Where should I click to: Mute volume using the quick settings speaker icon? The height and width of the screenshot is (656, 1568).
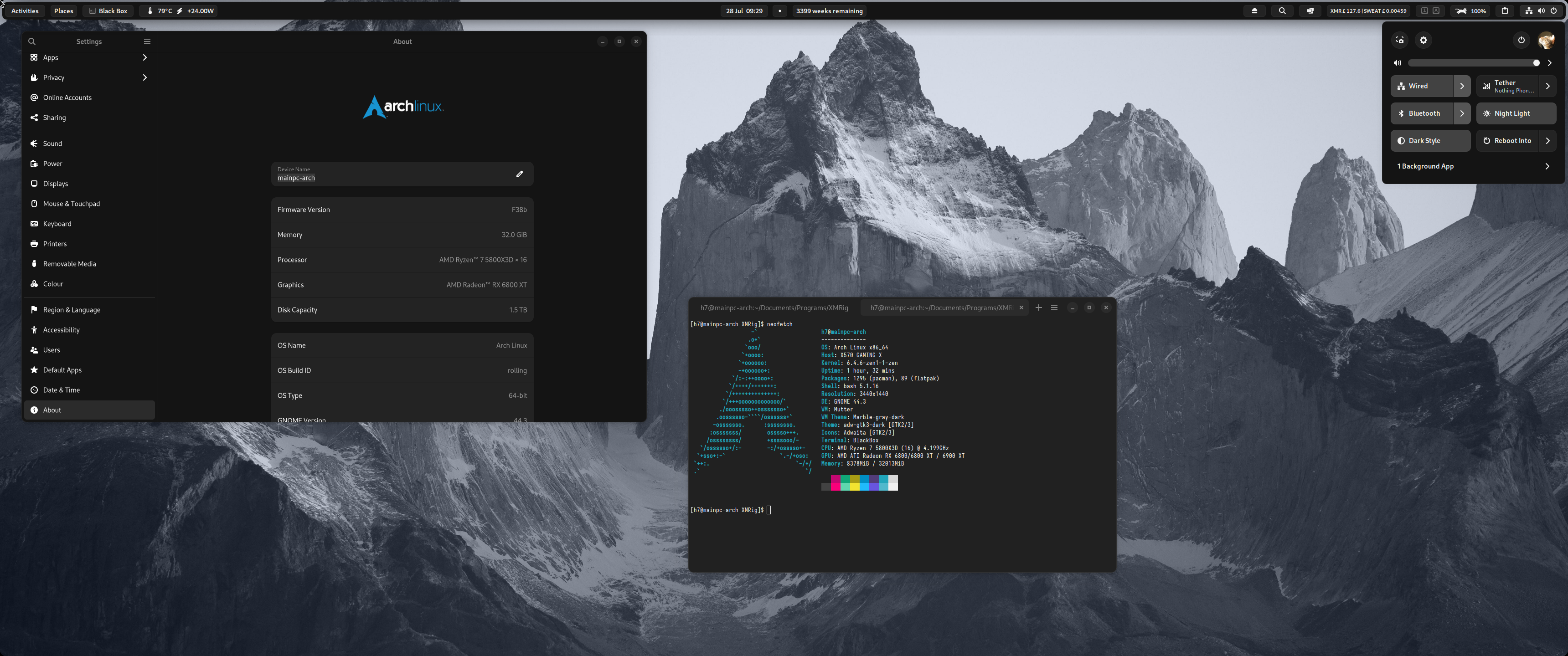(x=1398, y=63)
